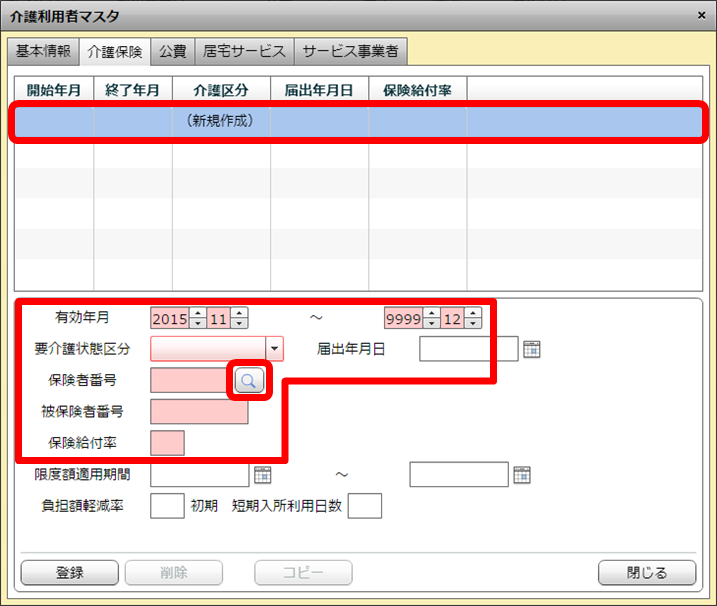This screenshot has height=606, width=717.
Task: Open calendar picker for 届出年月日
Action: pyautogui.click(x=532, y=349)
